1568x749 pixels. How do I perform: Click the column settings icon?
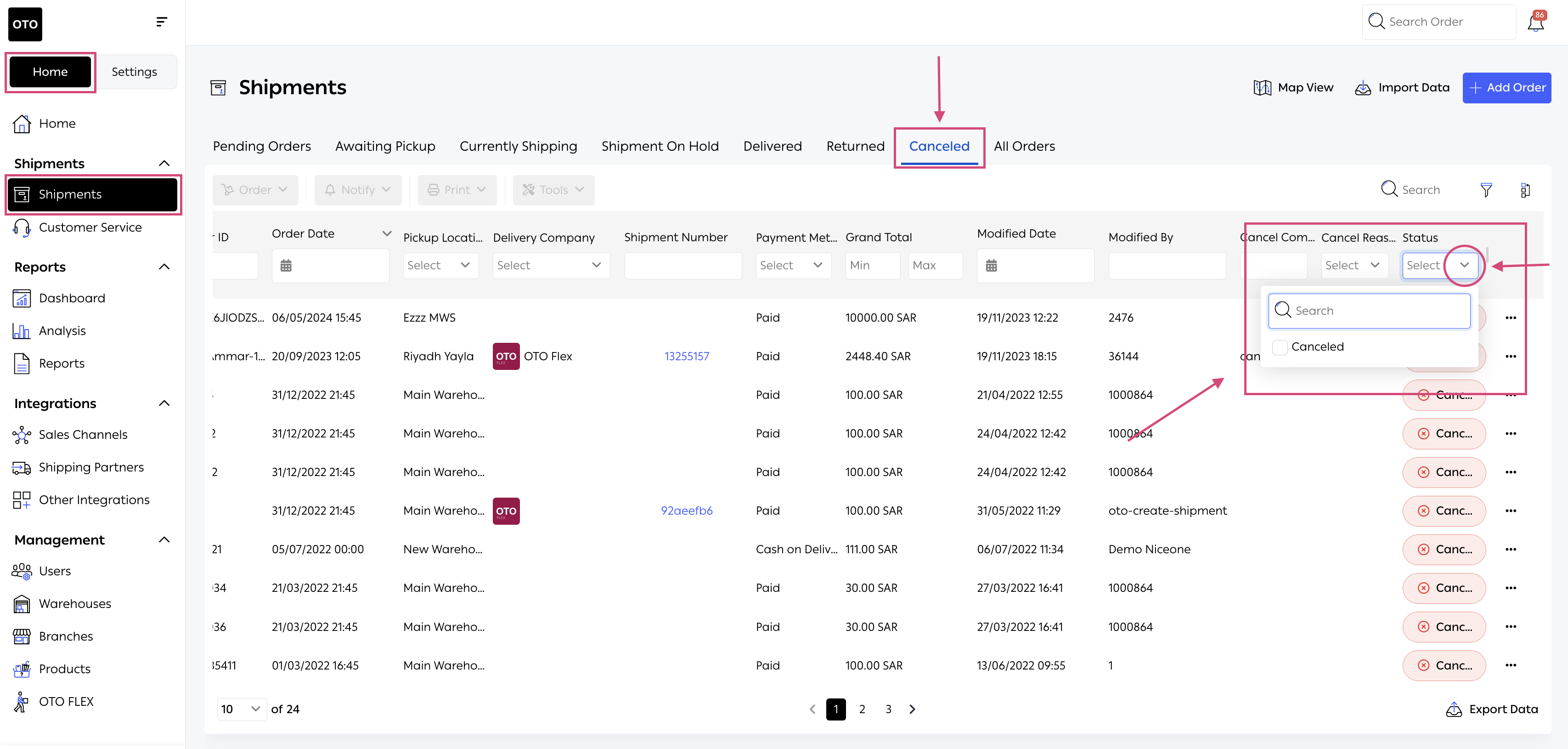pyautogui.click(x=1525, y=190)
